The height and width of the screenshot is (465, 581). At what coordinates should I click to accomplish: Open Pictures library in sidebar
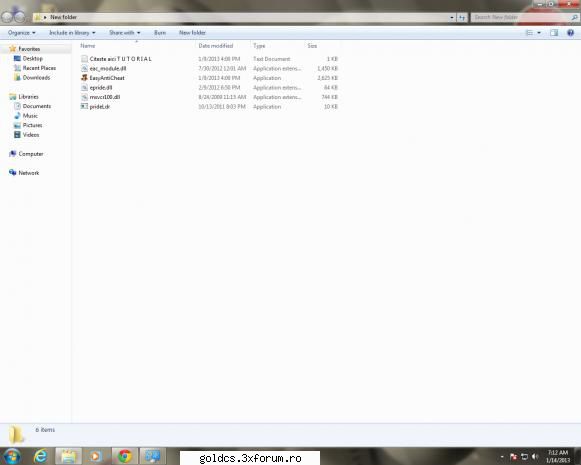coord(32,125)
